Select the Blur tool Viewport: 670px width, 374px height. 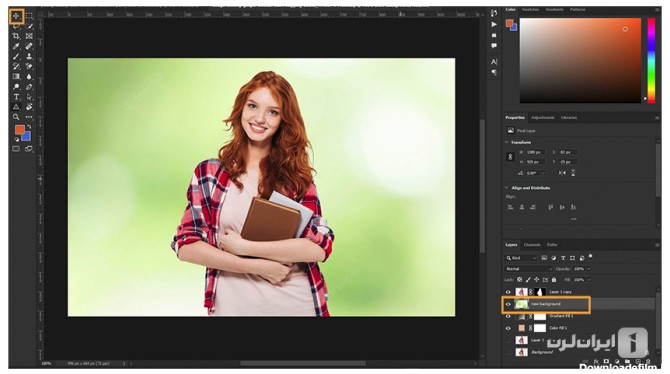click(29, 77)
